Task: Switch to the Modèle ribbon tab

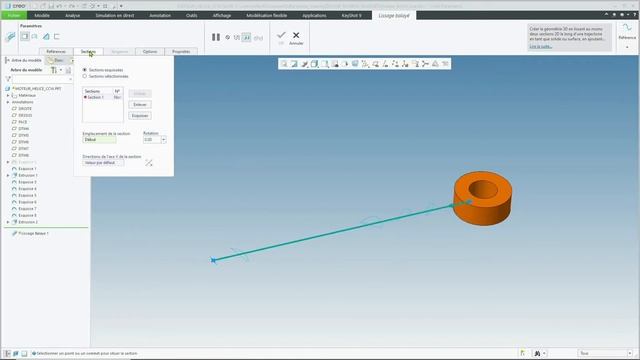Action: tap(42, 16)
